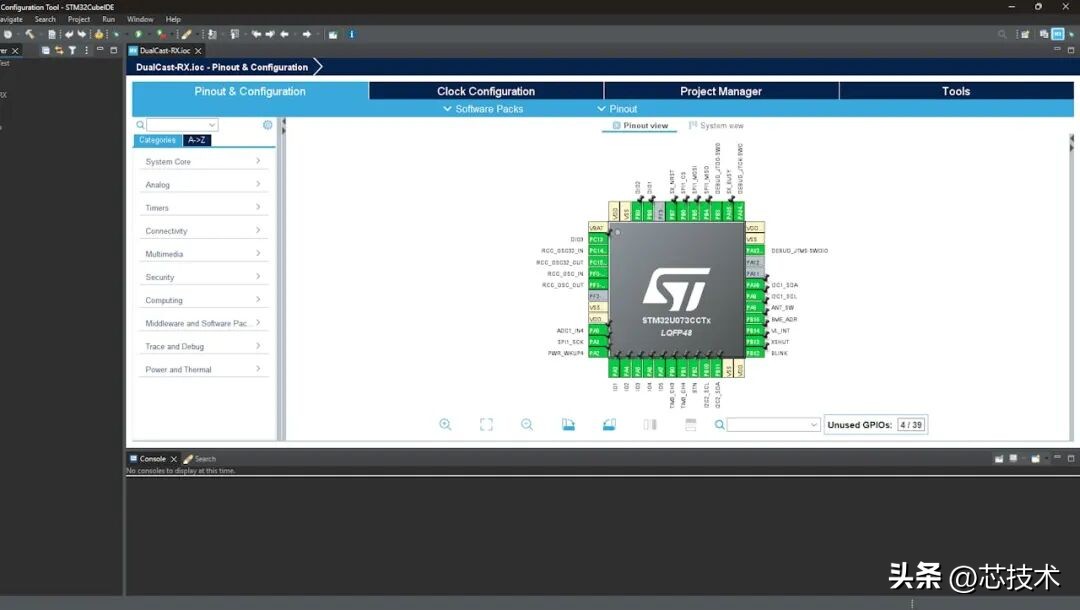Zoom in on the pinout chip view

[445, 425]
